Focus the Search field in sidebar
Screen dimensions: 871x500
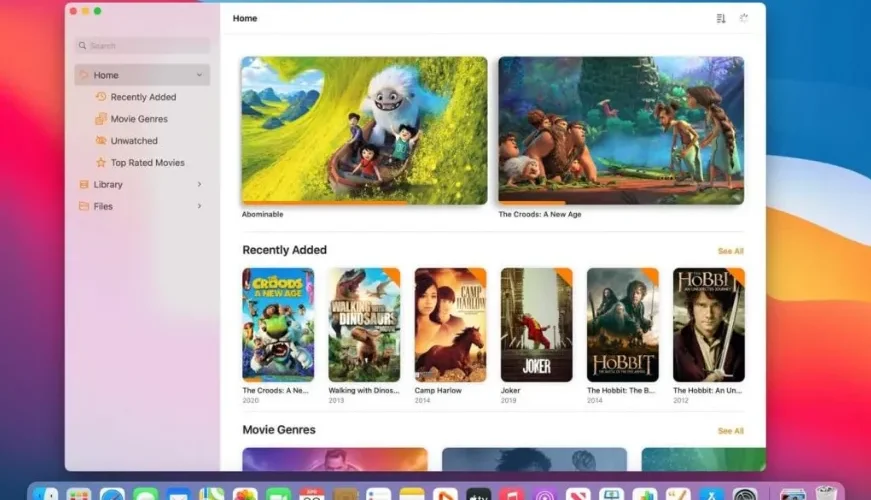(x=143, y=46)
